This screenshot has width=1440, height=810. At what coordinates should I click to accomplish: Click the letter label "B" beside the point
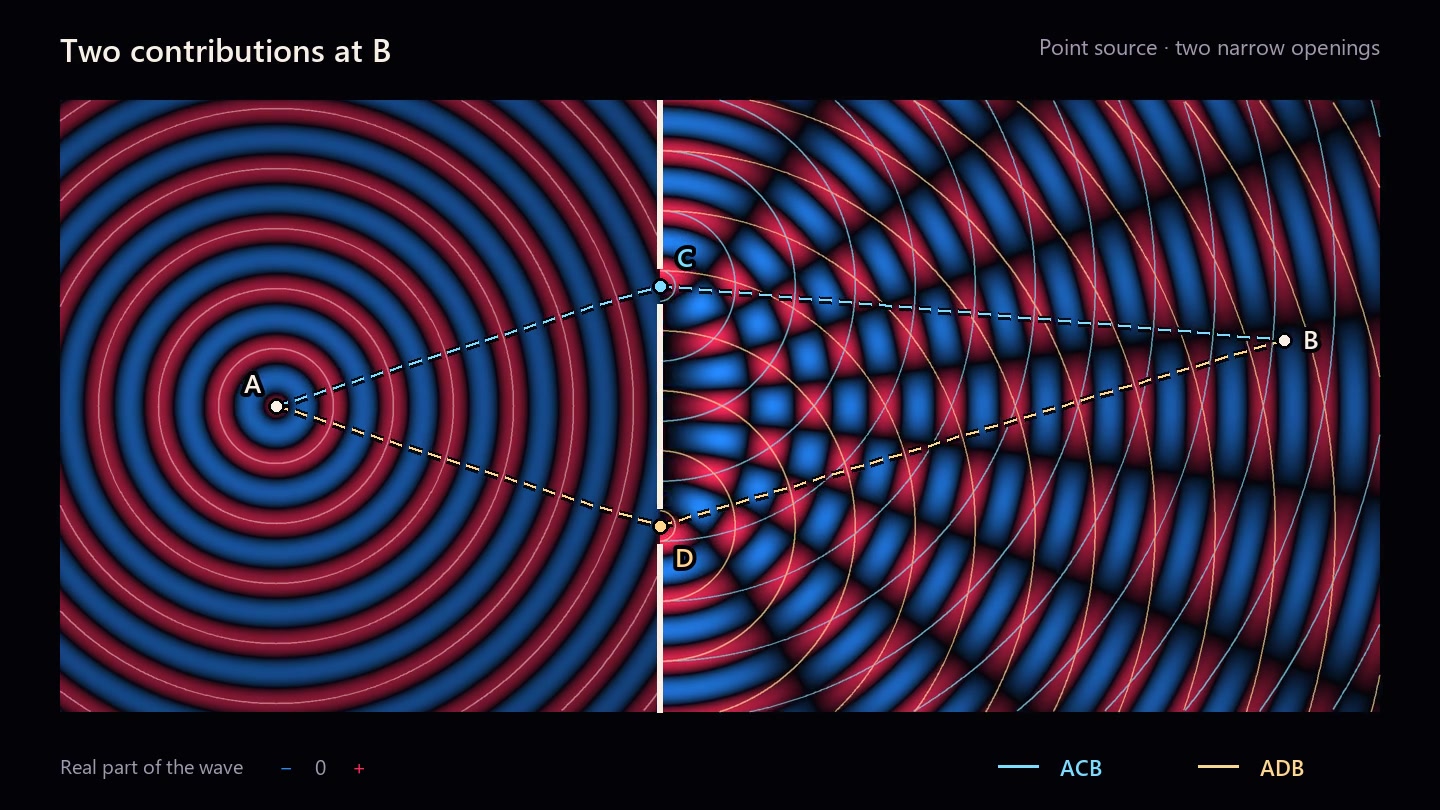(x=1310, y=340)
